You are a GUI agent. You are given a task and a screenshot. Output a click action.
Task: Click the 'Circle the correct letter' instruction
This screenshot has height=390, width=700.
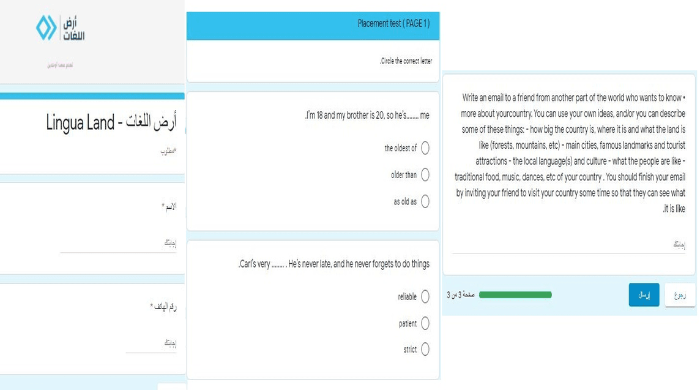[x=406, y=61]
